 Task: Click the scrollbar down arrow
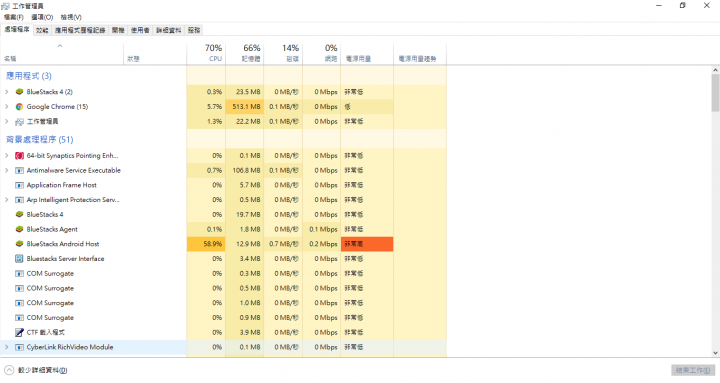tap(715, 353)
